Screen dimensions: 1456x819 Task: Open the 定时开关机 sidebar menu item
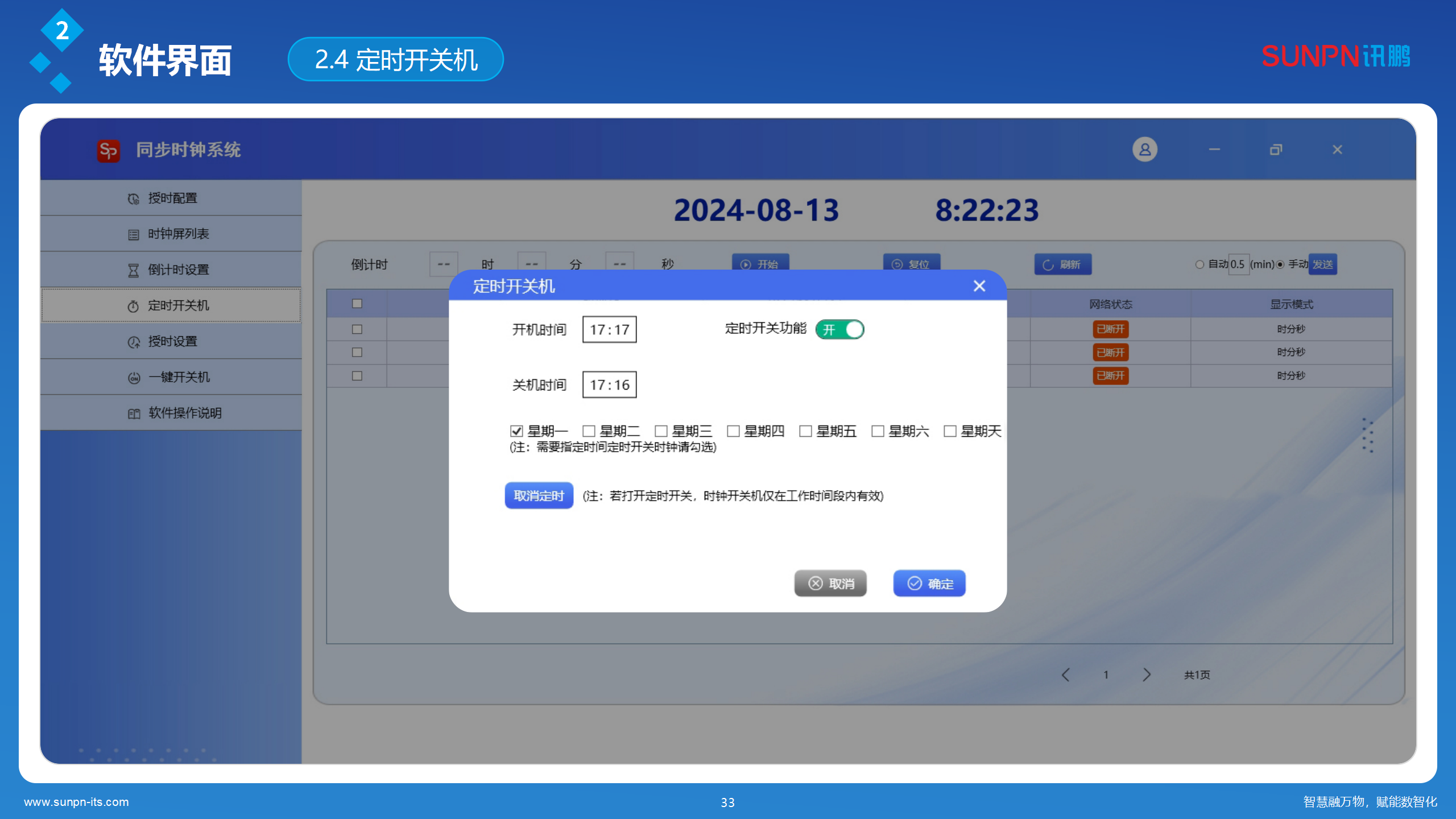(x=171, y=305)
